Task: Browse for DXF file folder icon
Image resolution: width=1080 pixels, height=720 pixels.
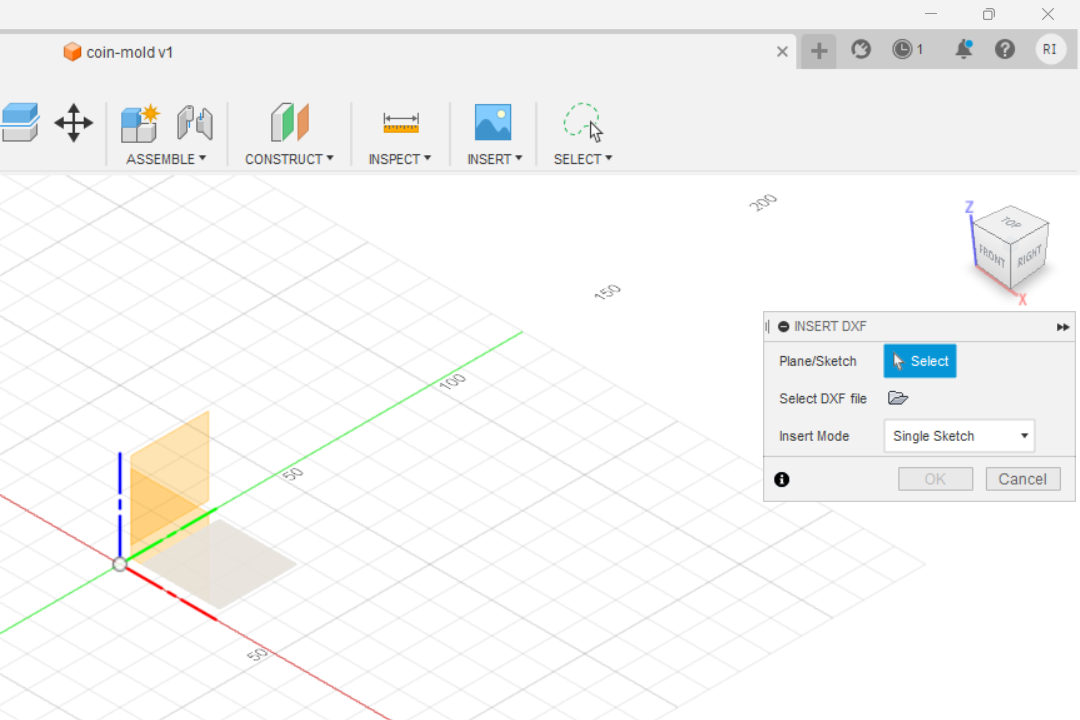Action: [x=897, y=398]
